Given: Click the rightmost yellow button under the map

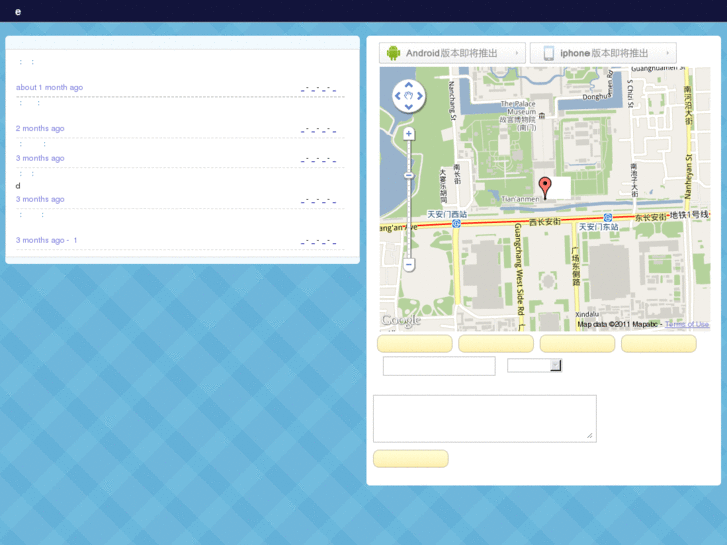Looking at the screenshot, I should click(x=658, y=344).
